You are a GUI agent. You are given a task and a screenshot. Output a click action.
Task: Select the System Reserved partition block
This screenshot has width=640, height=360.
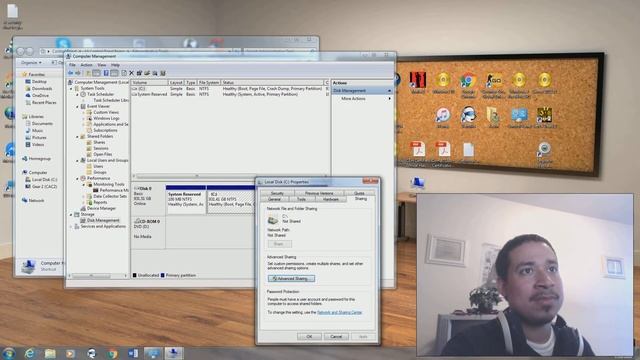point(185,200)
